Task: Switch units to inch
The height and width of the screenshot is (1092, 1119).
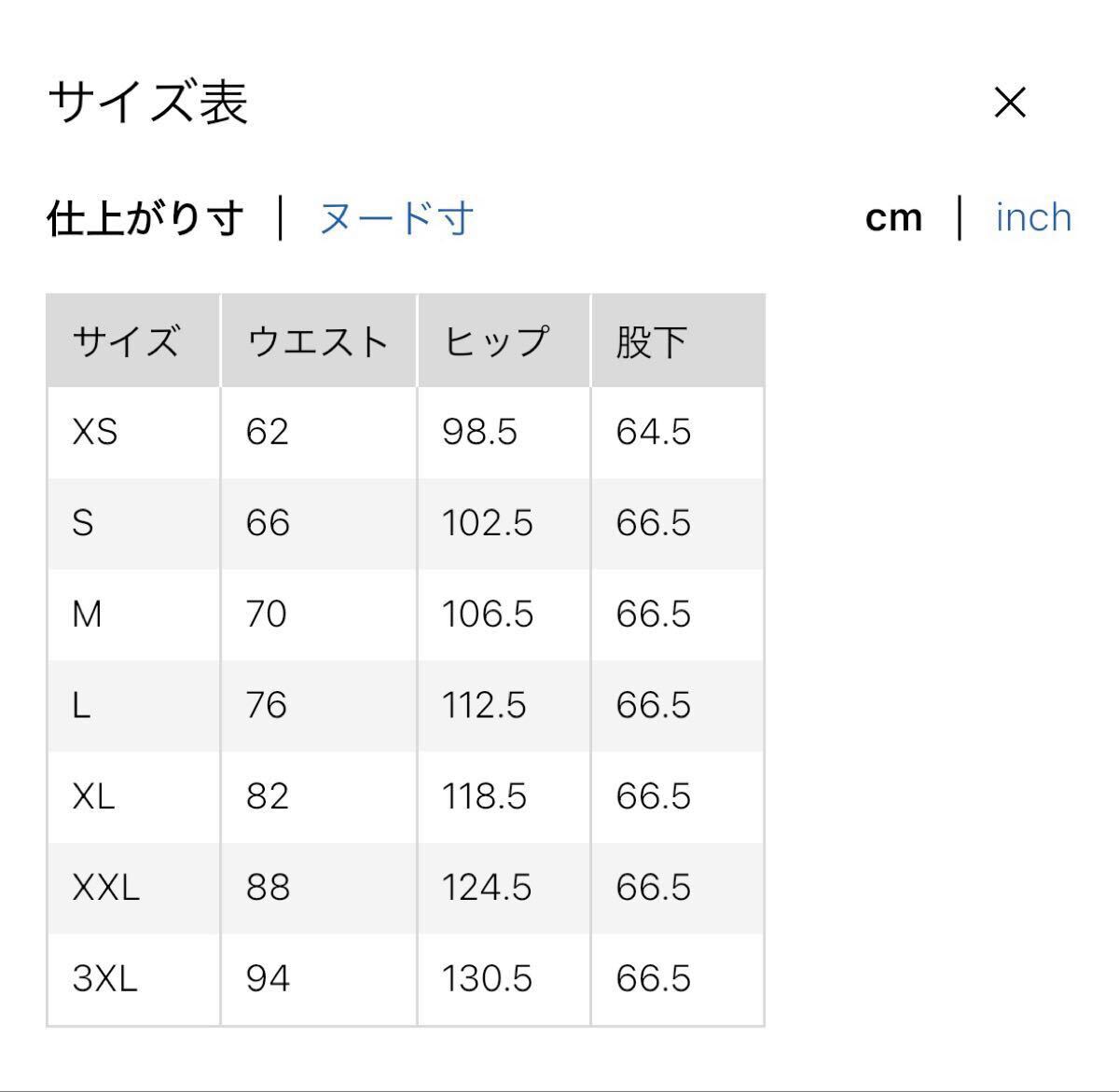Action: [x=1033, y=218]
